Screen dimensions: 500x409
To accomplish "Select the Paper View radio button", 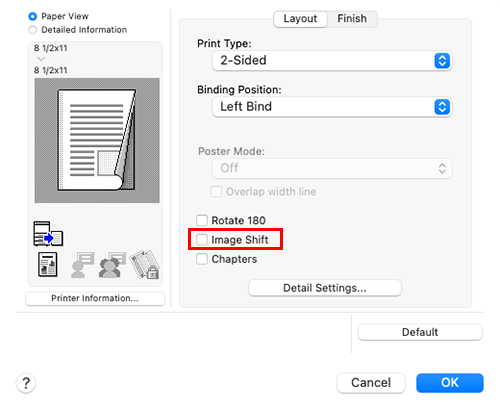I will tap(33, 16).
